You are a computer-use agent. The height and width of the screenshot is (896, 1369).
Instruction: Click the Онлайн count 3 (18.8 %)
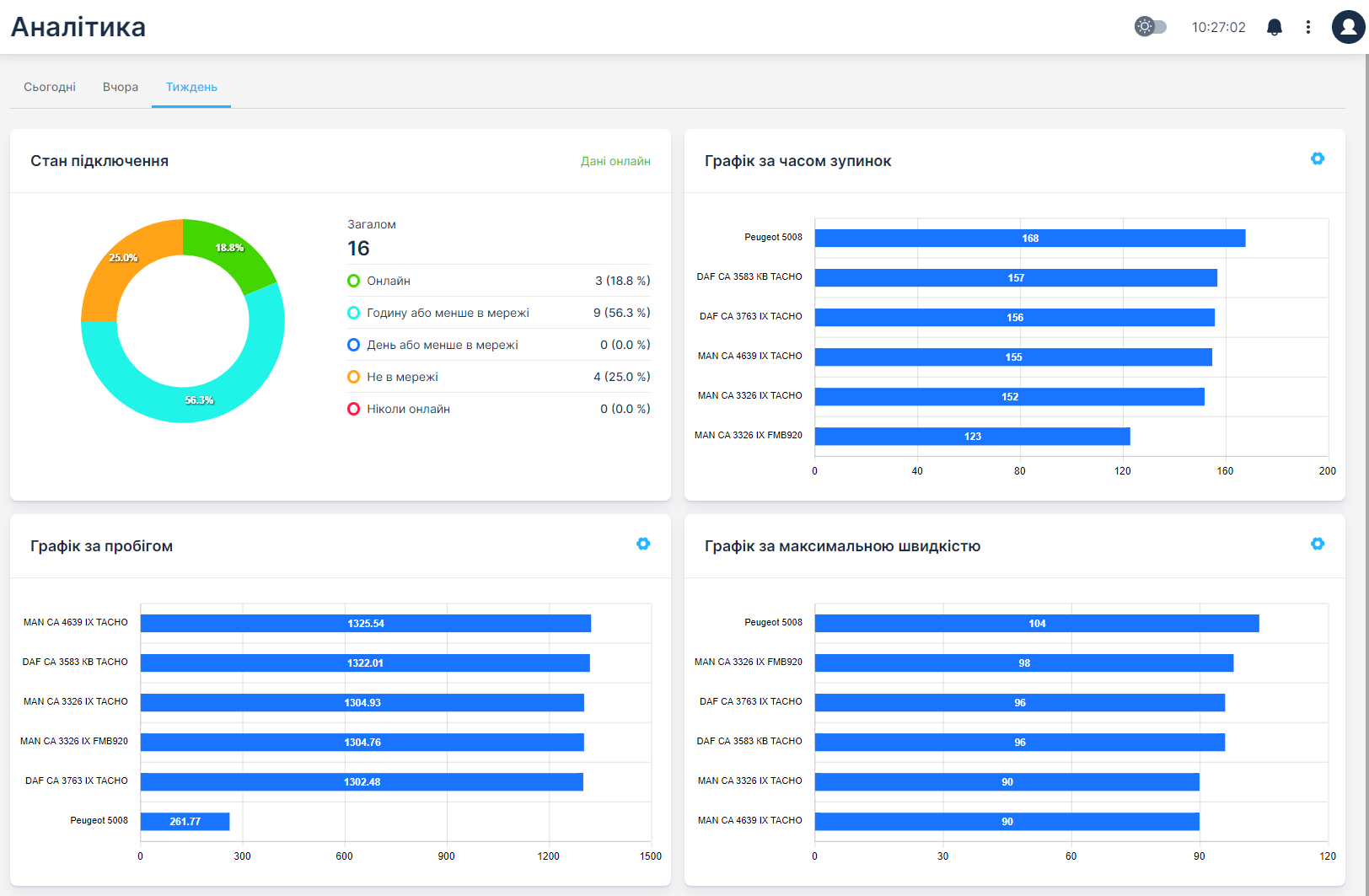[x=623, y=281]
